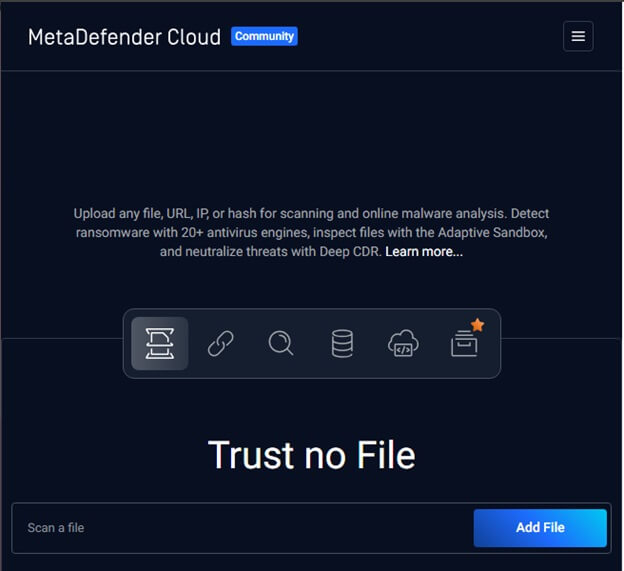Image resolution: width=624 pixels, height=571 pixels.
Task: Select the database stack icon
Action: [342, 343]
